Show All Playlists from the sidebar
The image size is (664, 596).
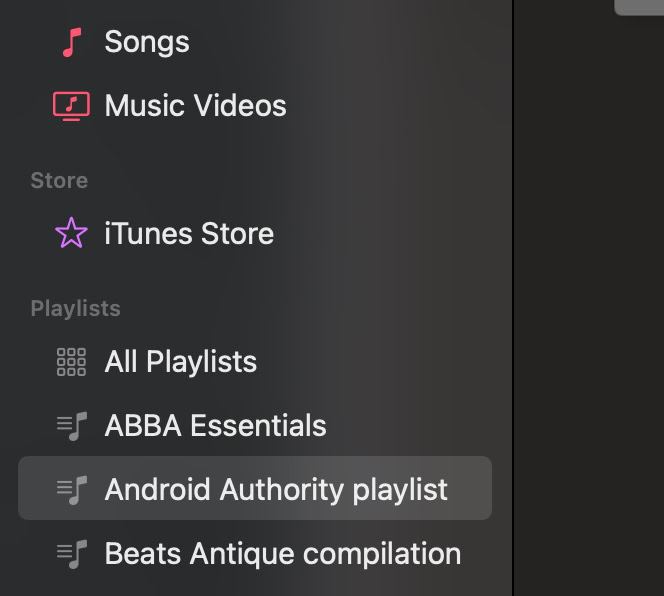[x=181, y=362]
